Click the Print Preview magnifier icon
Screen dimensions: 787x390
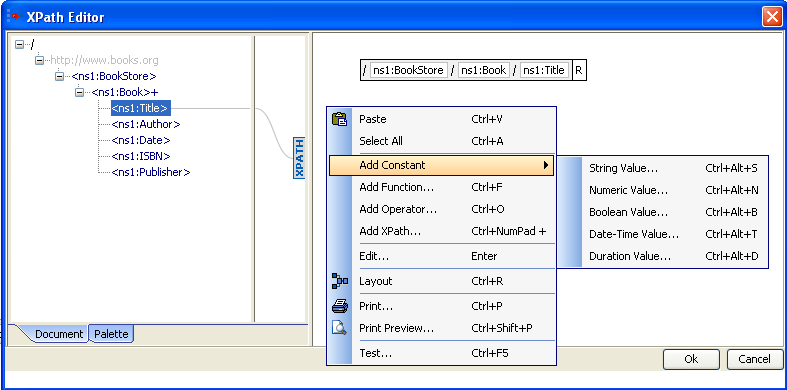pos(340,328)
